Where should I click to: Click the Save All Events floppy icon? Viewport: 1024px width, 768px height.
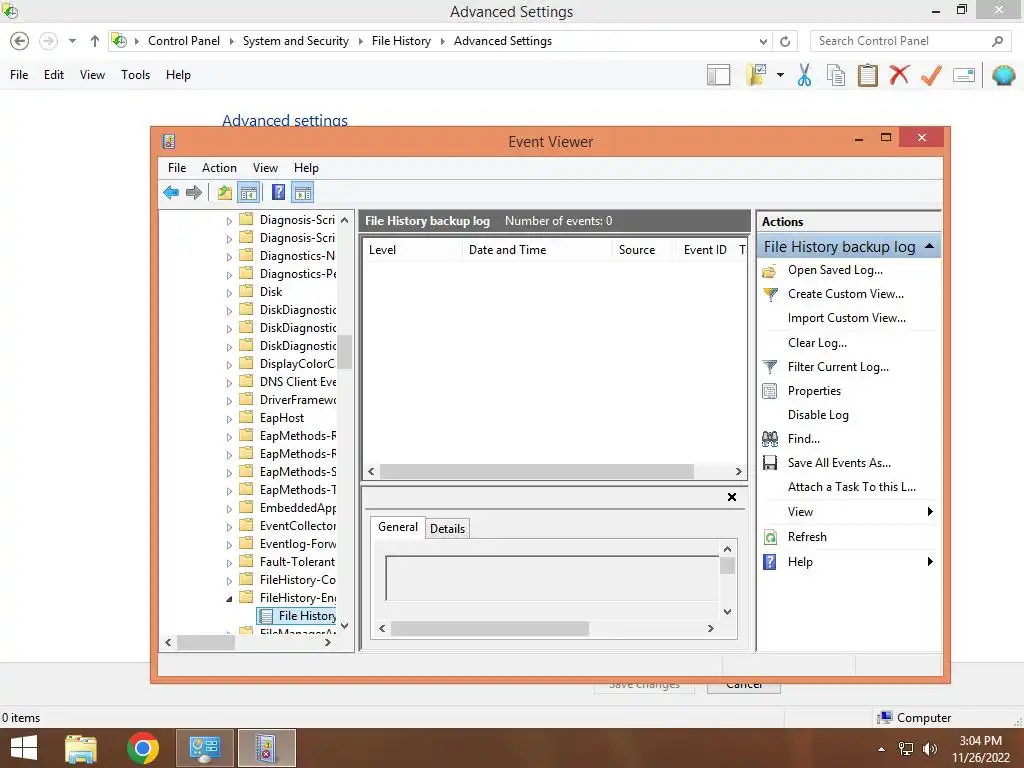click(x=770, y=463)
